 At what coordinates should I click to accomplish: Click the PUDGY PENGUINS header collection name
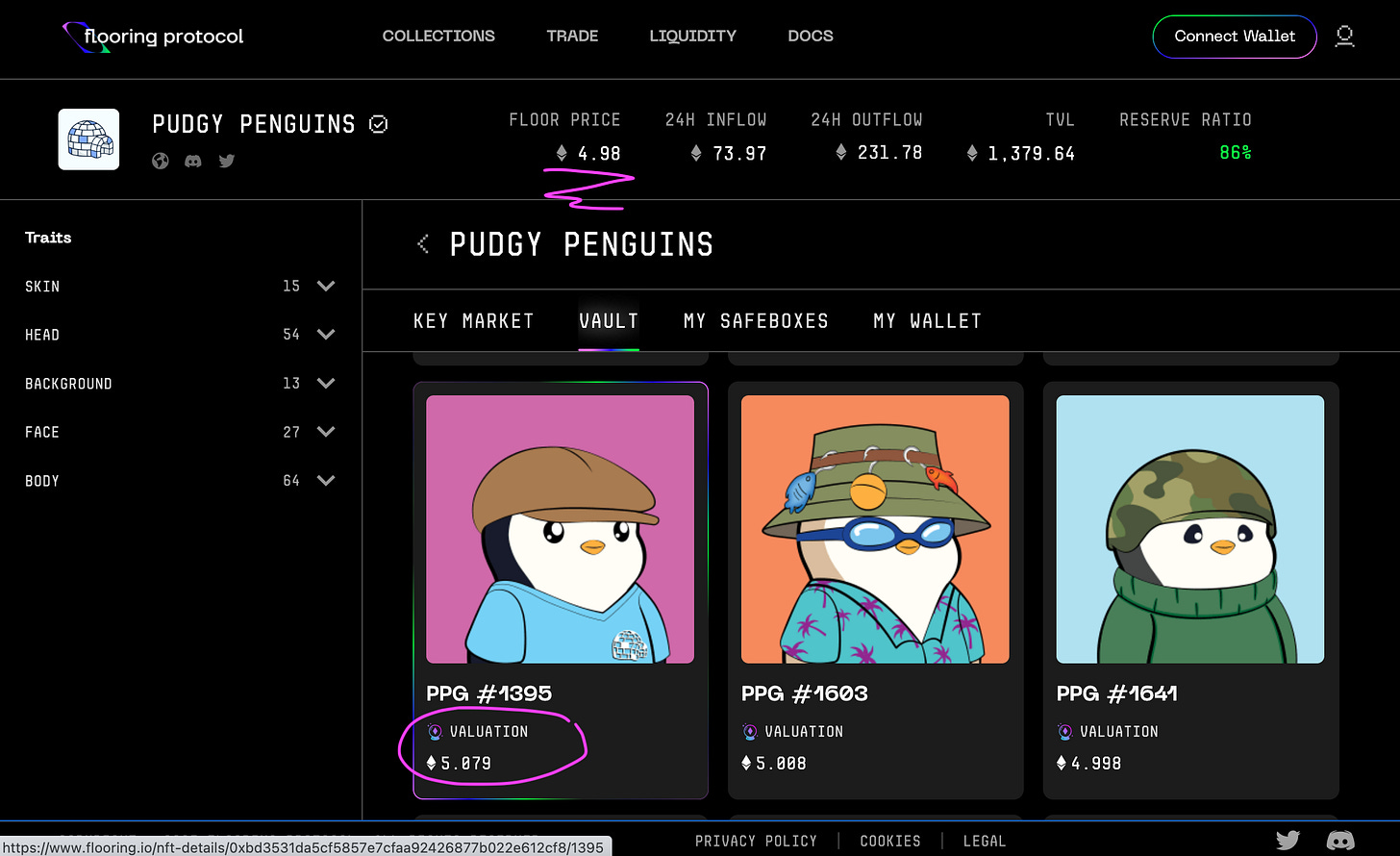pyautogui.click(x=254, y=124)
